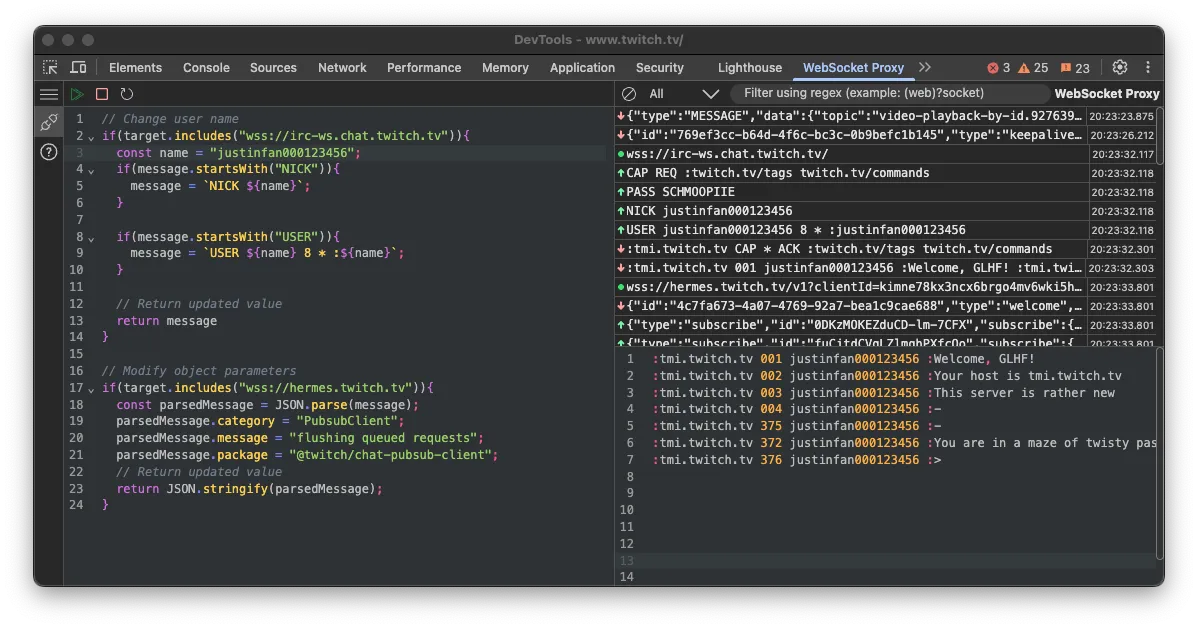Open the hamburger menu above the sidebar
This screenshot has height=628, width=1198.
48,94
